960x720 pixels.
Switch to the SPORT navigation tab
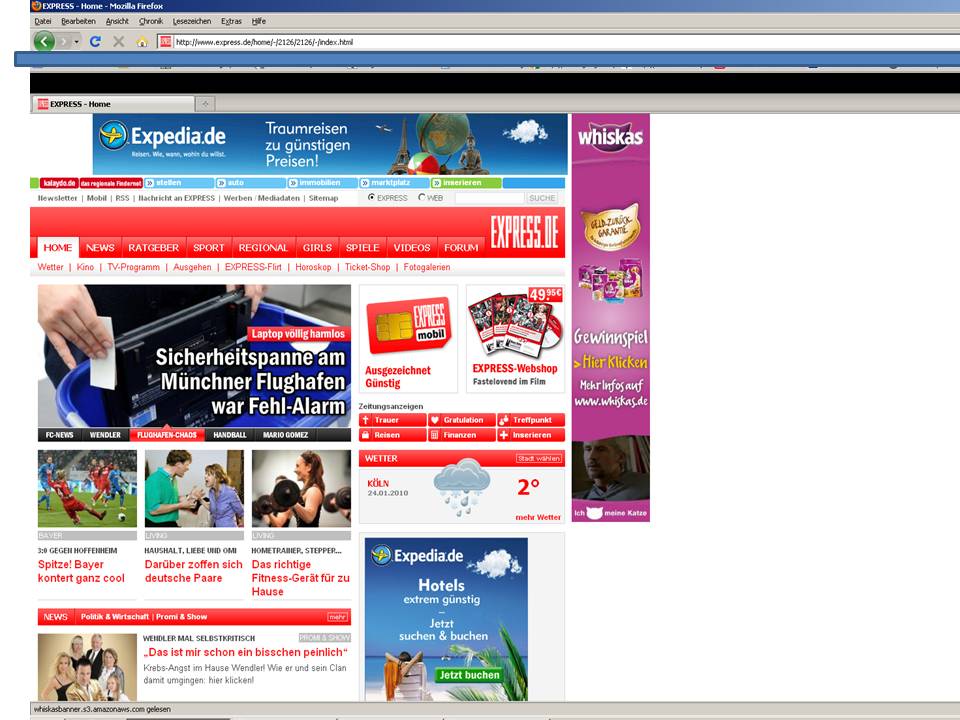coord(209,248)
